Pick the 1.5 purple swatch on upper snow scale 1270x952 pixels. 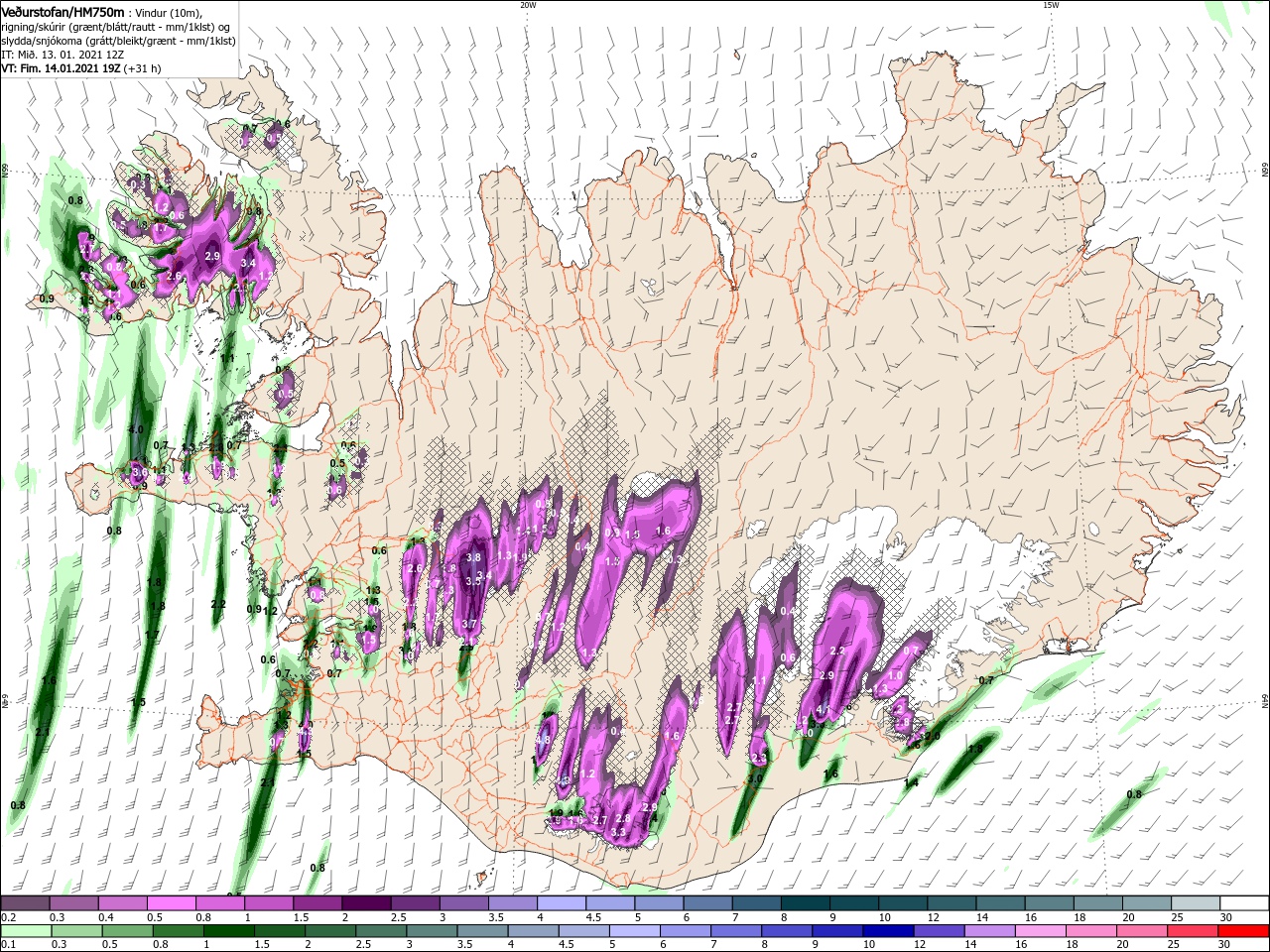(317, 903)
